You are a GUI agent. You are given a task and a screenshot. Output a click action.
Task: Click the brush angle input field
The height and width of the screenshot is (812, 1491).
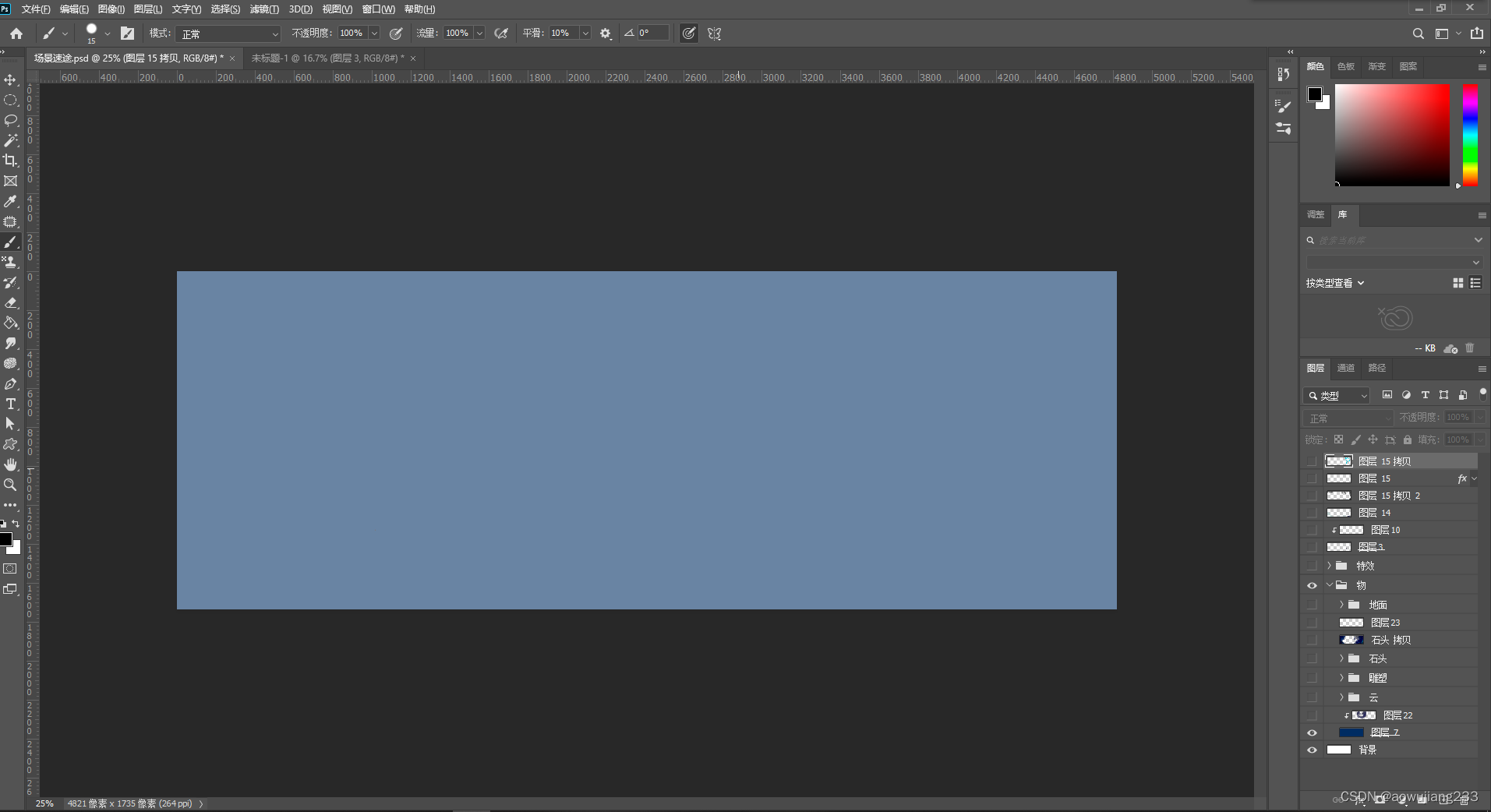(653, 34)
